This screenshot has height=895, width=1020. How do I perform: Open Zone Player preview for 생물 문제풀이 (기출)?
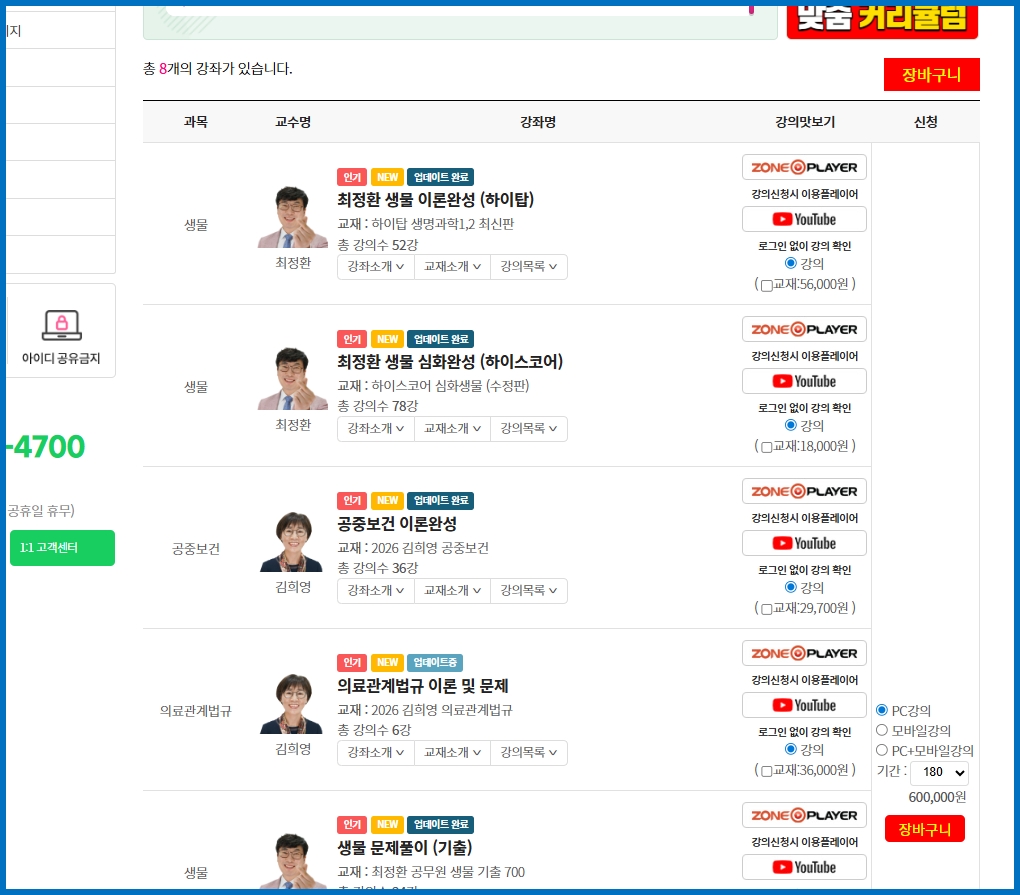point(804,815)
